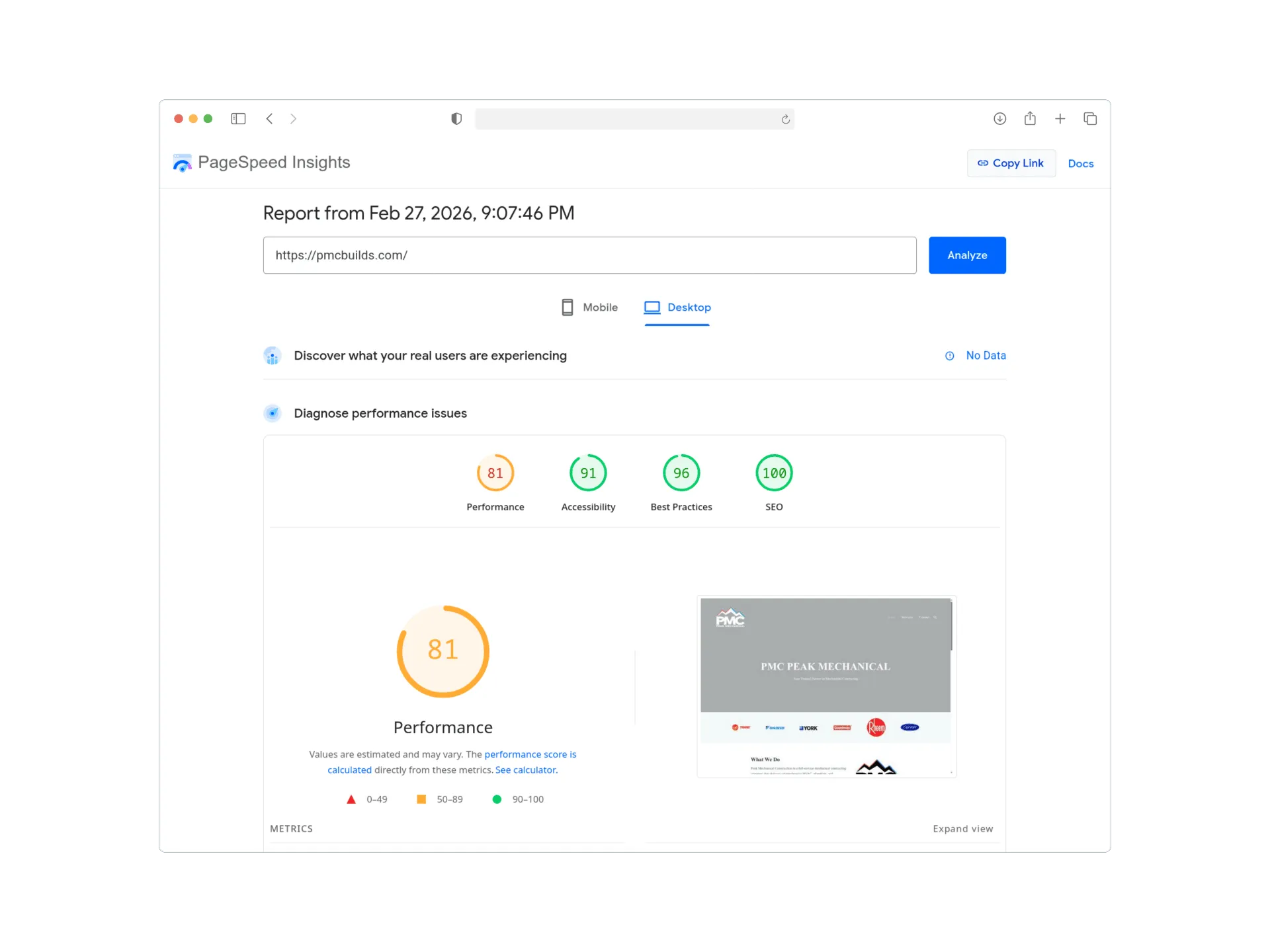Click the share icon in the toolbar
Screen dimensions: 1270x952
(1030, 118)
